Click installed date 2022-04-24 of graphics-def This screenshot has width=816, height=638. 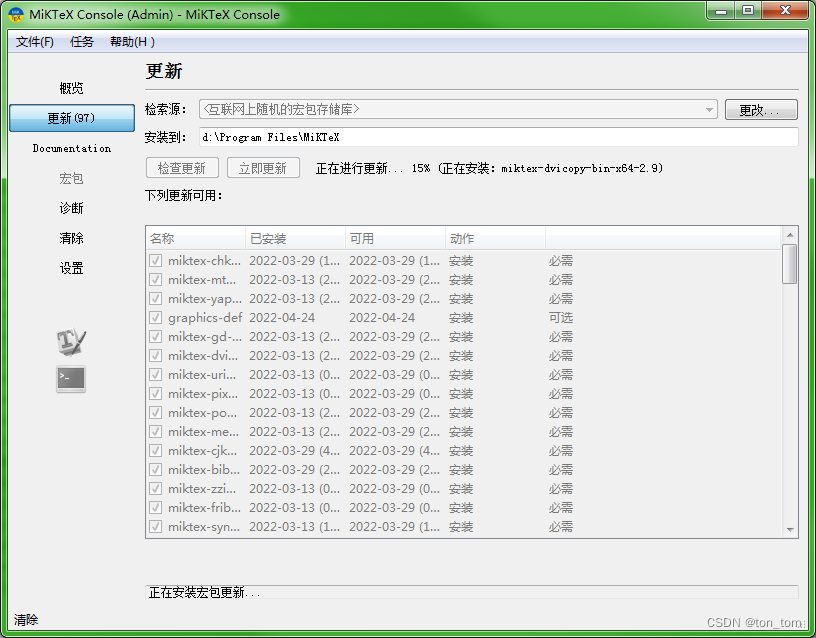pos(282,317)
